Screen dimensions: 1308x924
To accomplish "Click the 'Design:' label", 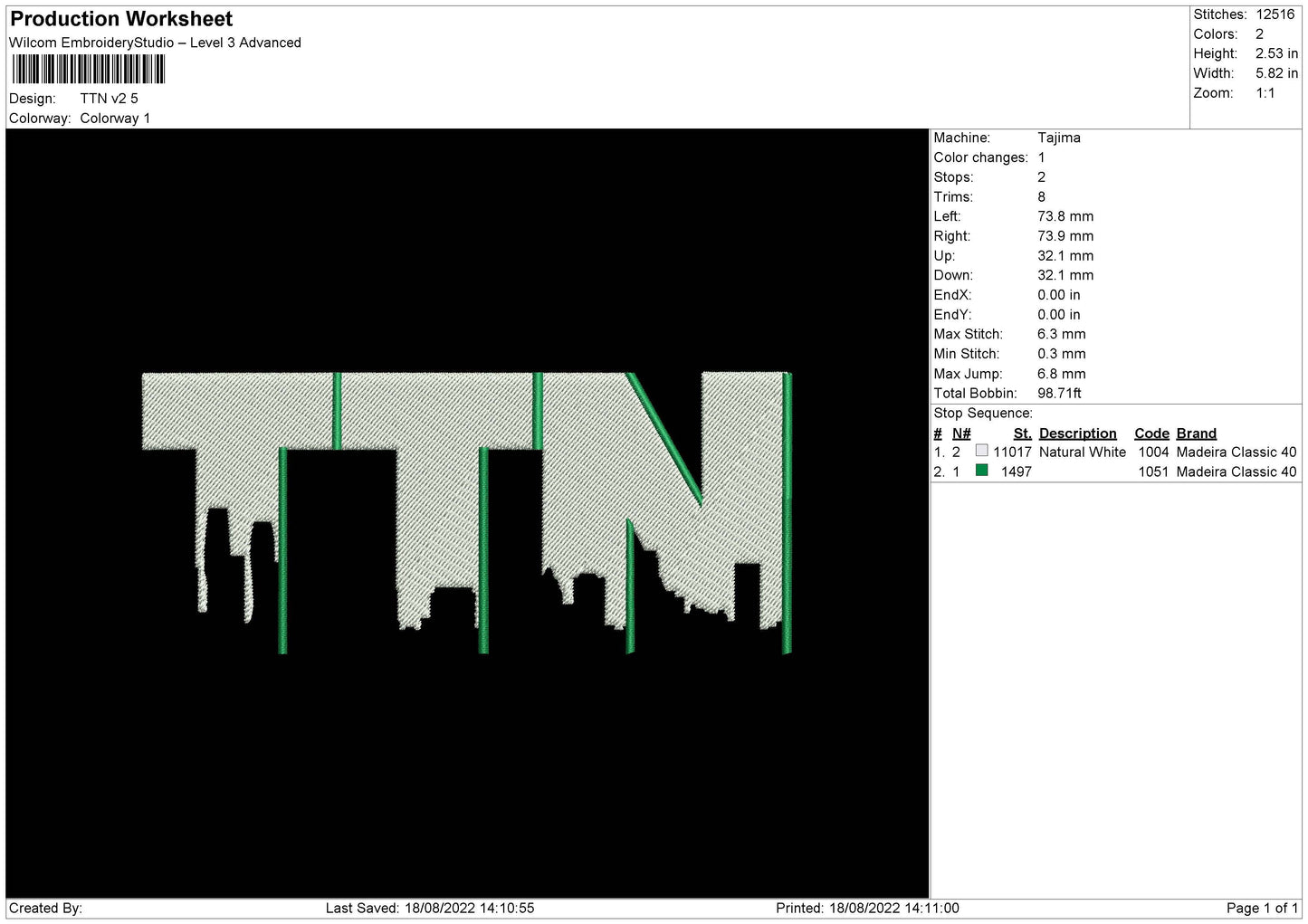I will click(x=33, y=99).
